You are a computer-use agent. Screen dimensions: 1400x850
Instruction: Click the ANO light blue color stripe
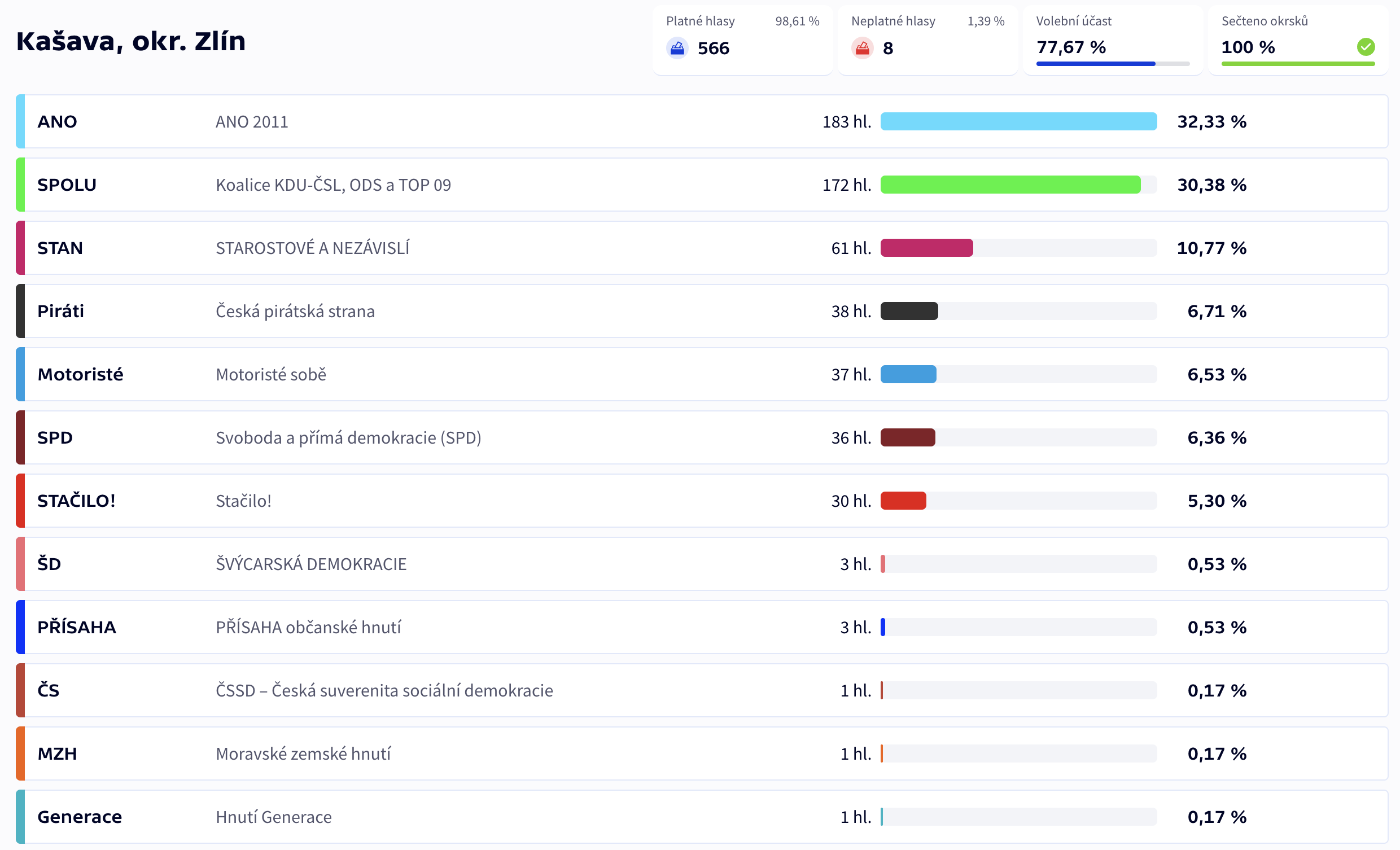tap(20, 121)
